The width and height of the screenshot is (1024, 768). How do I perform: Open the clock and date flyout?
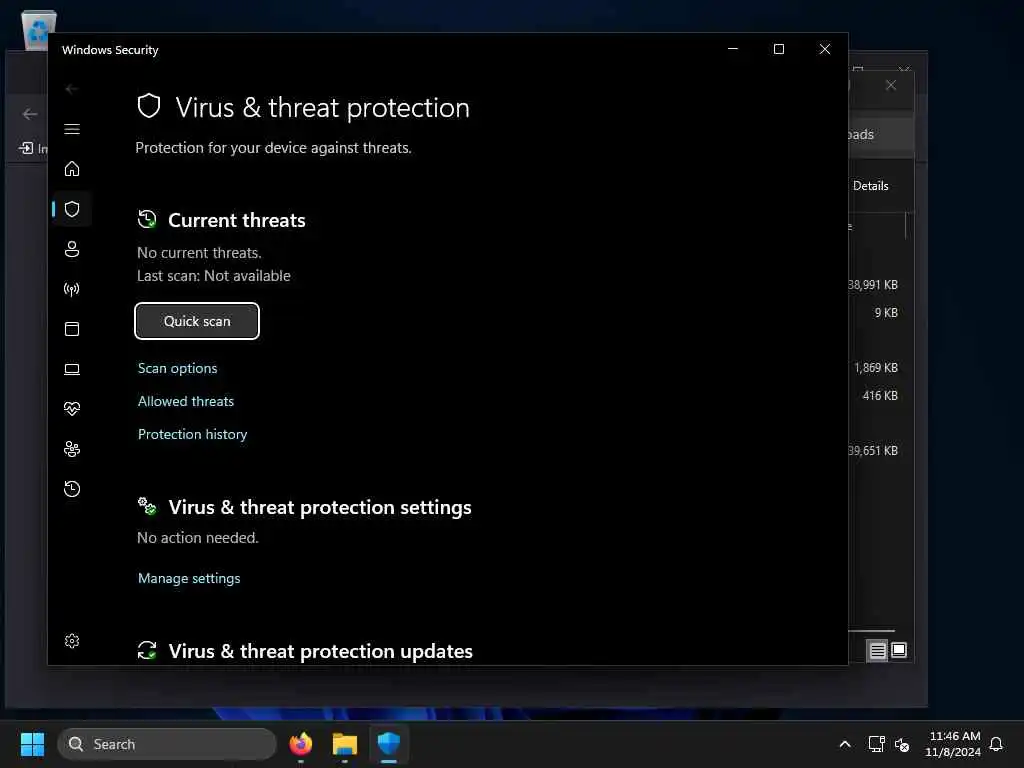pos(953,744)
